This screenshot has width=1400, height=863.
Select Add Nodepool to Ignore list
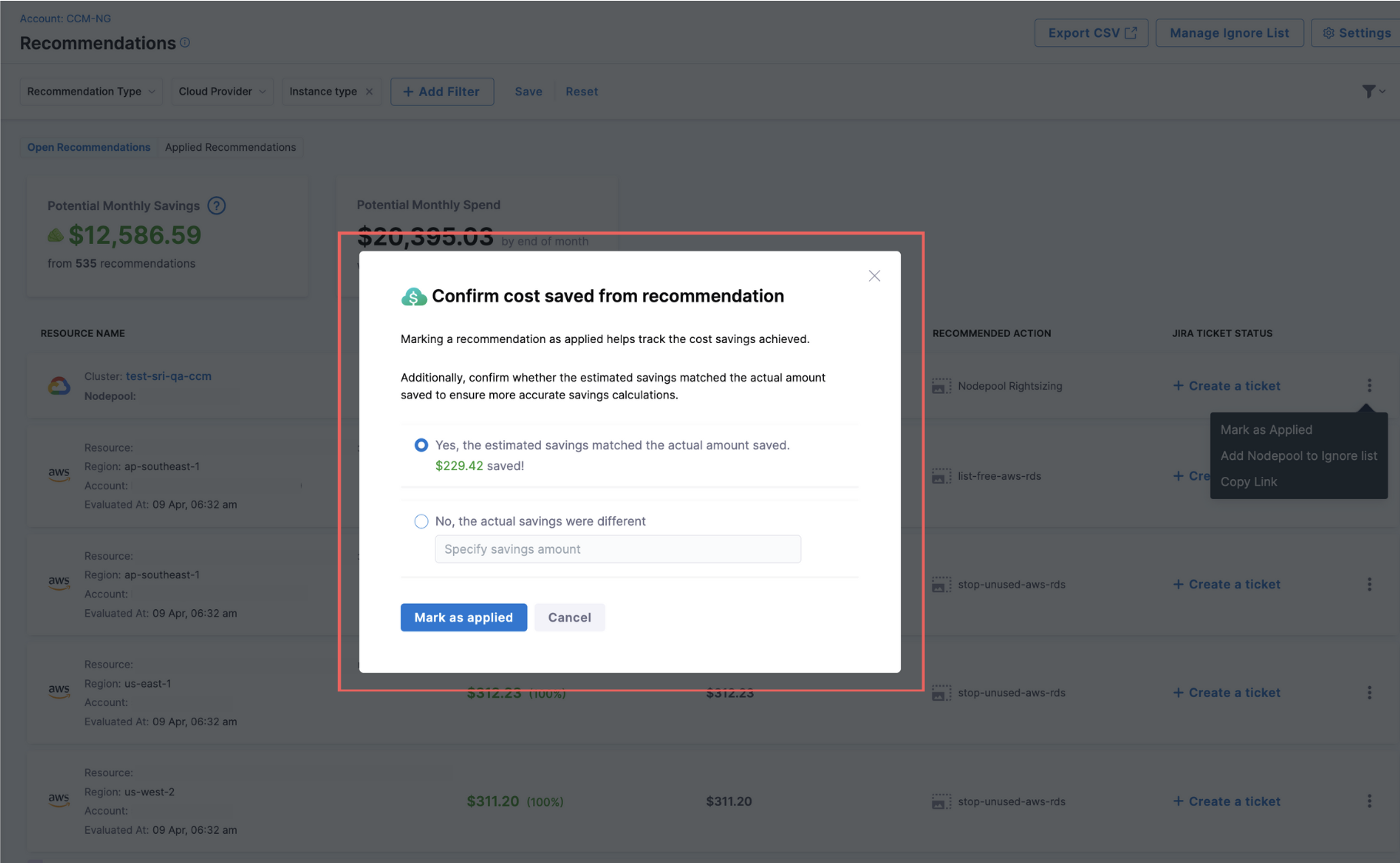pyautogui.click(x=1298, y=455)
